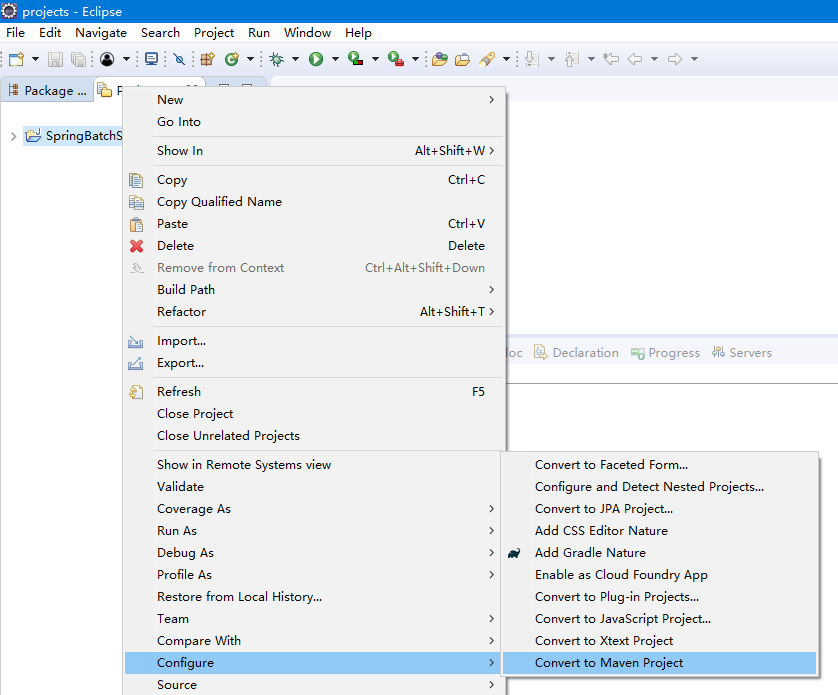Expand the SpringBatch project tree node
This screenshot has height=695, width=838.
13,136
